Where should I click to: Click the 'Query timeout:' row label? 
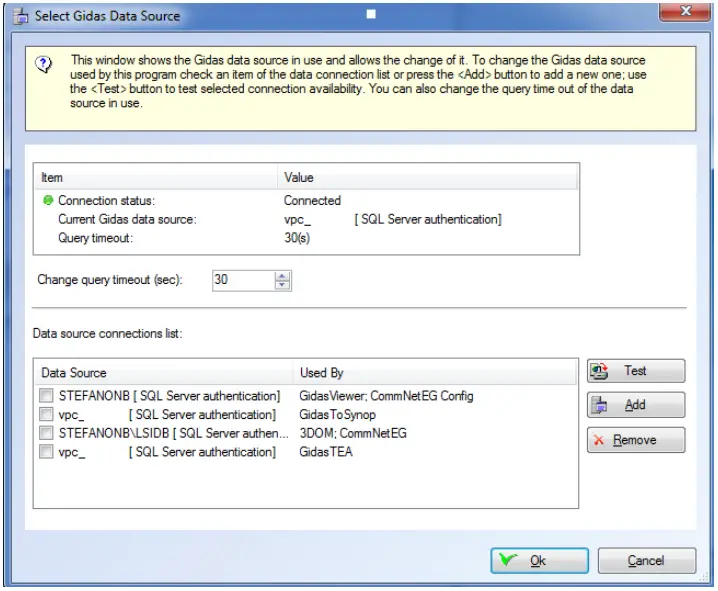point(95,238)
